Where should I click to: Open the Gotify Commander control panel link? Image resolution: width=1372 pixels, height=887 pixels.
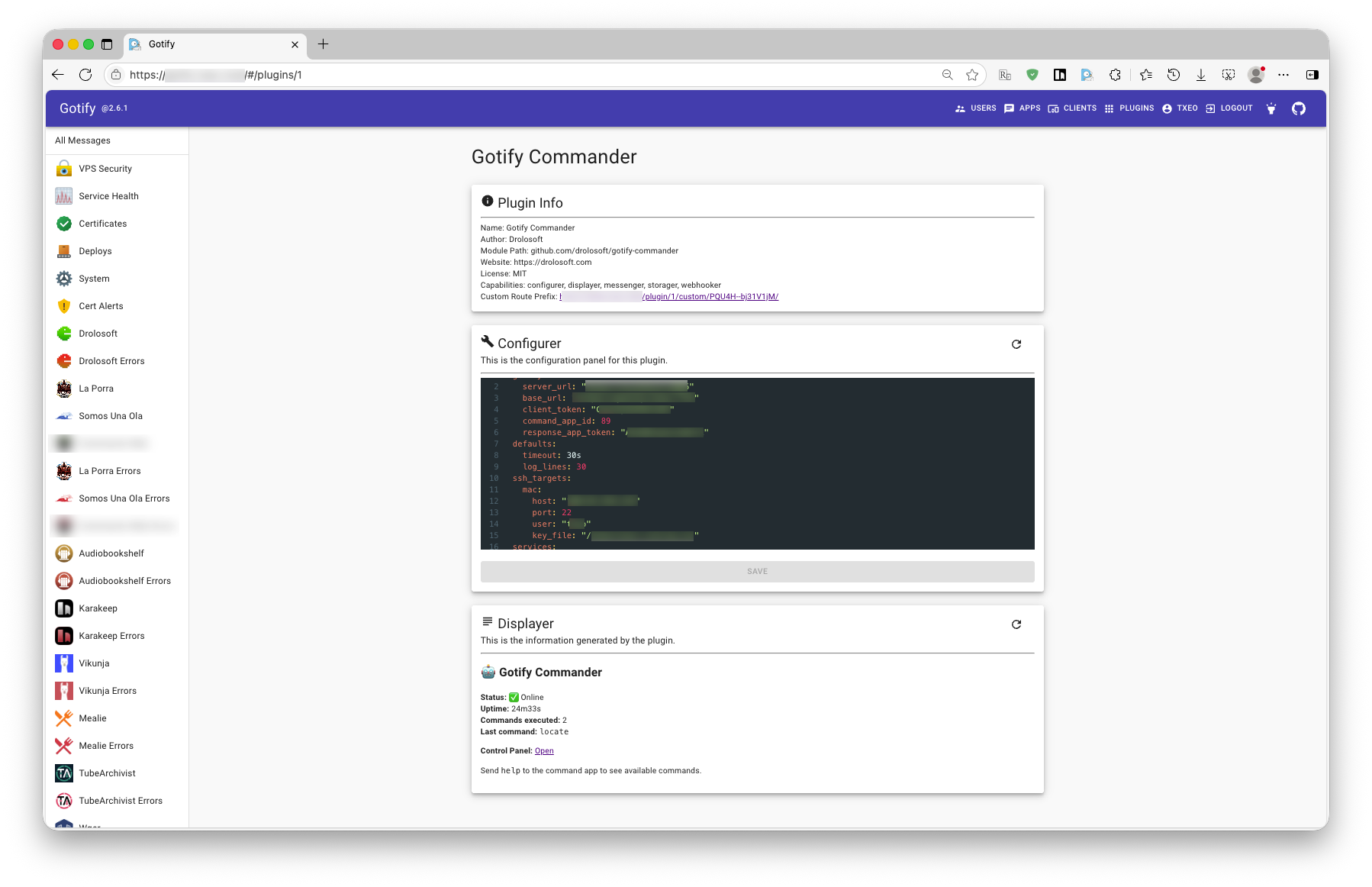click(x=543, y=750)
